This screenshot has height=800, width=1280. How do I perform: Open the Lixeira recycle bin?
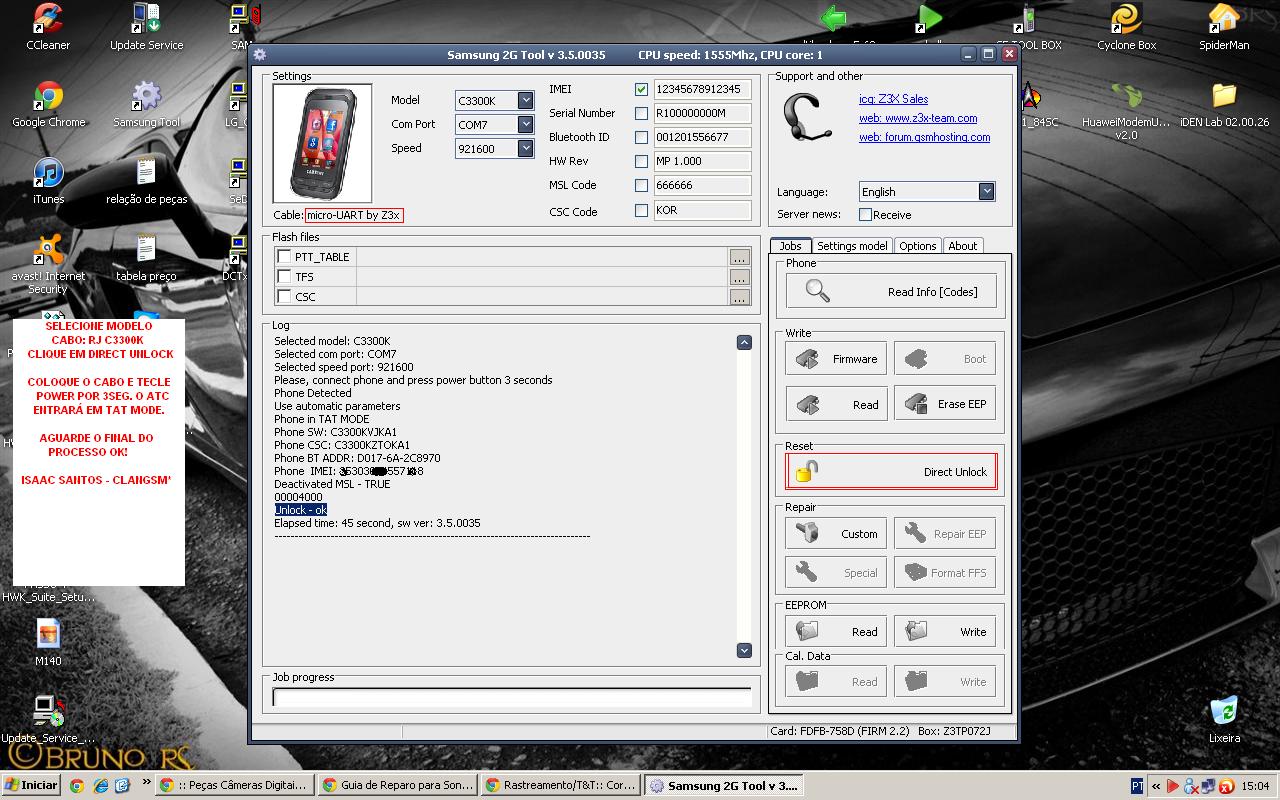1224,719
